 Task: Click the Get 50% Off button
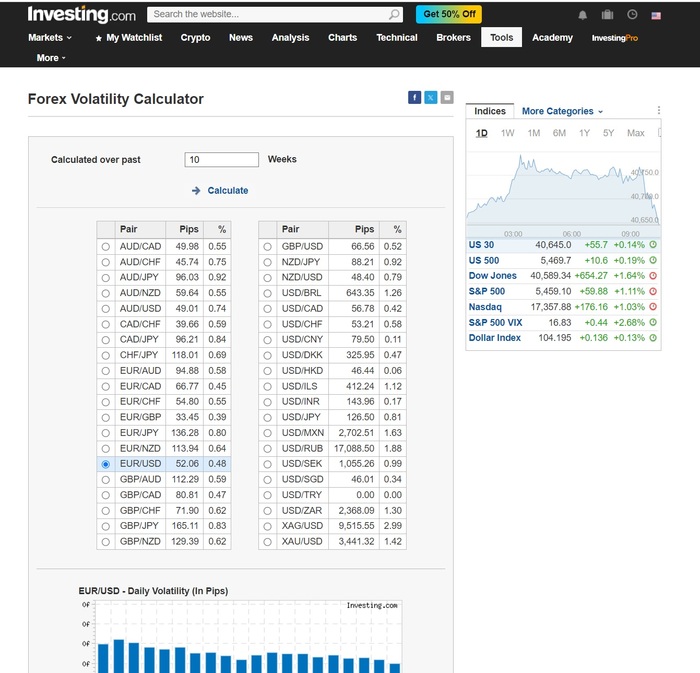point(449,14)
